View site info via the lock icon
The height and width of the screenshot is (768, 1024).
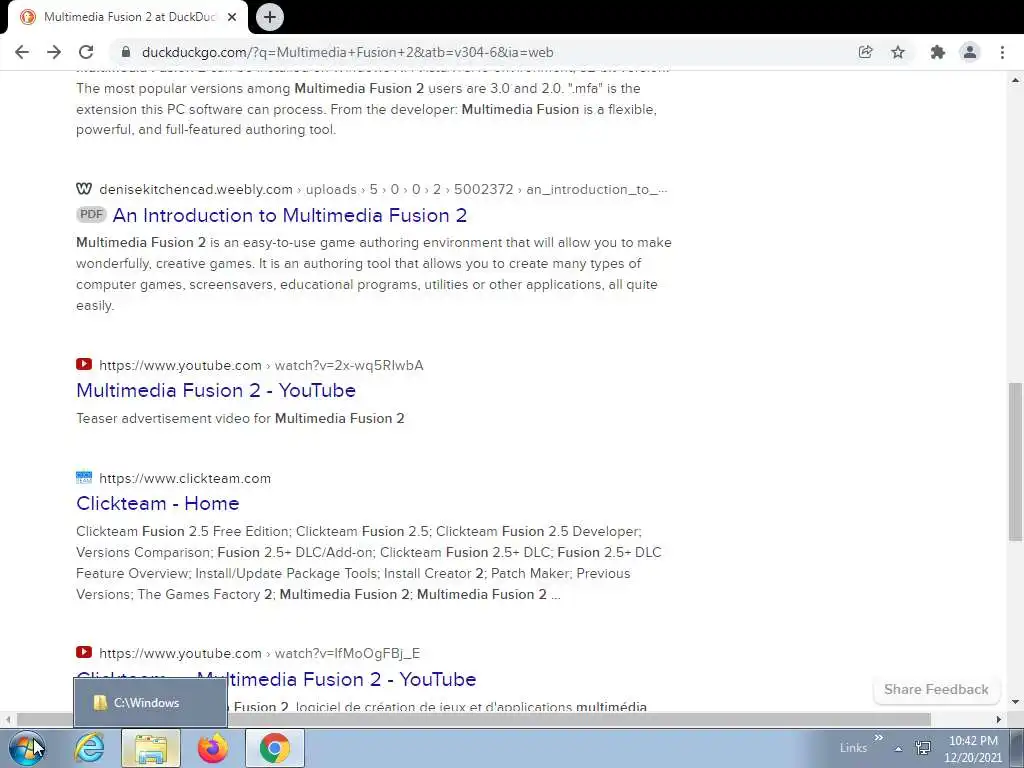click(x=126, y=52)
